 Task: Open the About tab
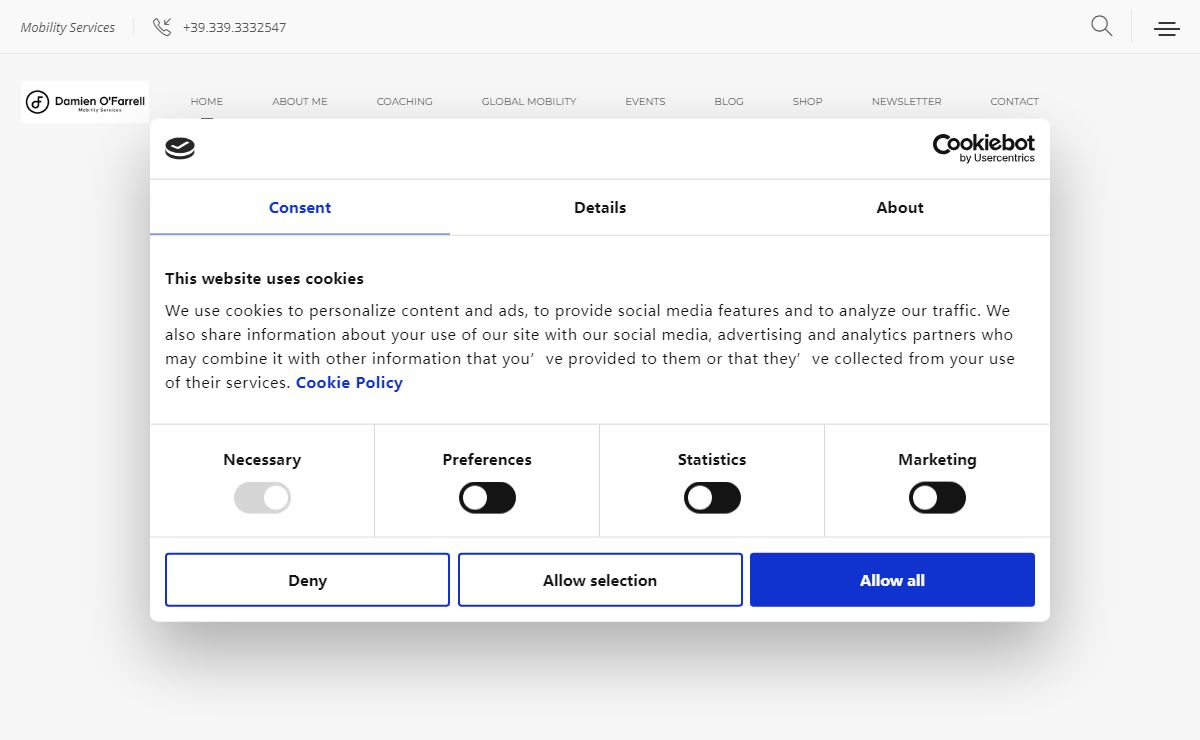[900, 208]
